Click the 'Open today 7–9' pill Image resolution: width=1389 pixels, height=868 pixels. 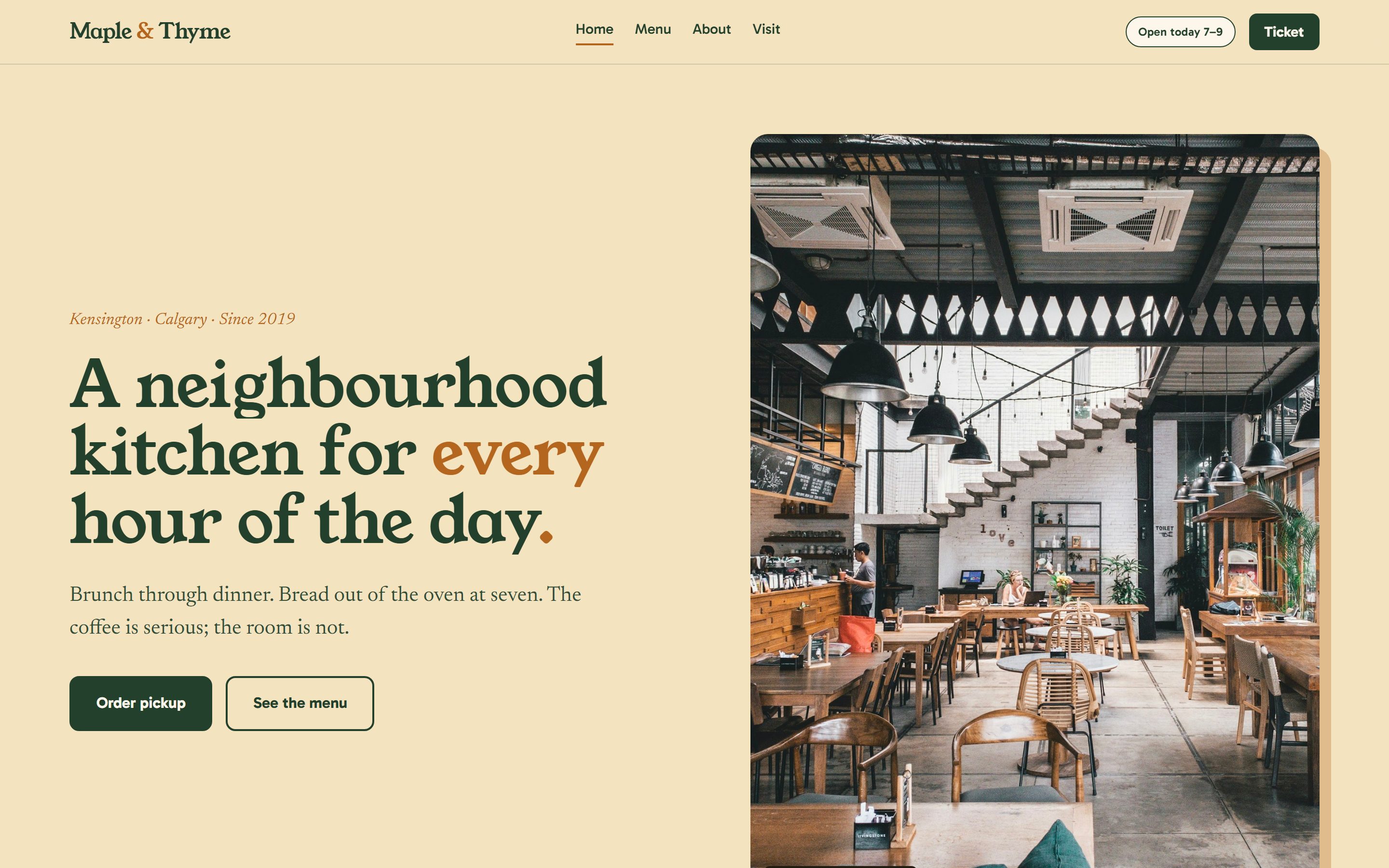(1180, 31)
